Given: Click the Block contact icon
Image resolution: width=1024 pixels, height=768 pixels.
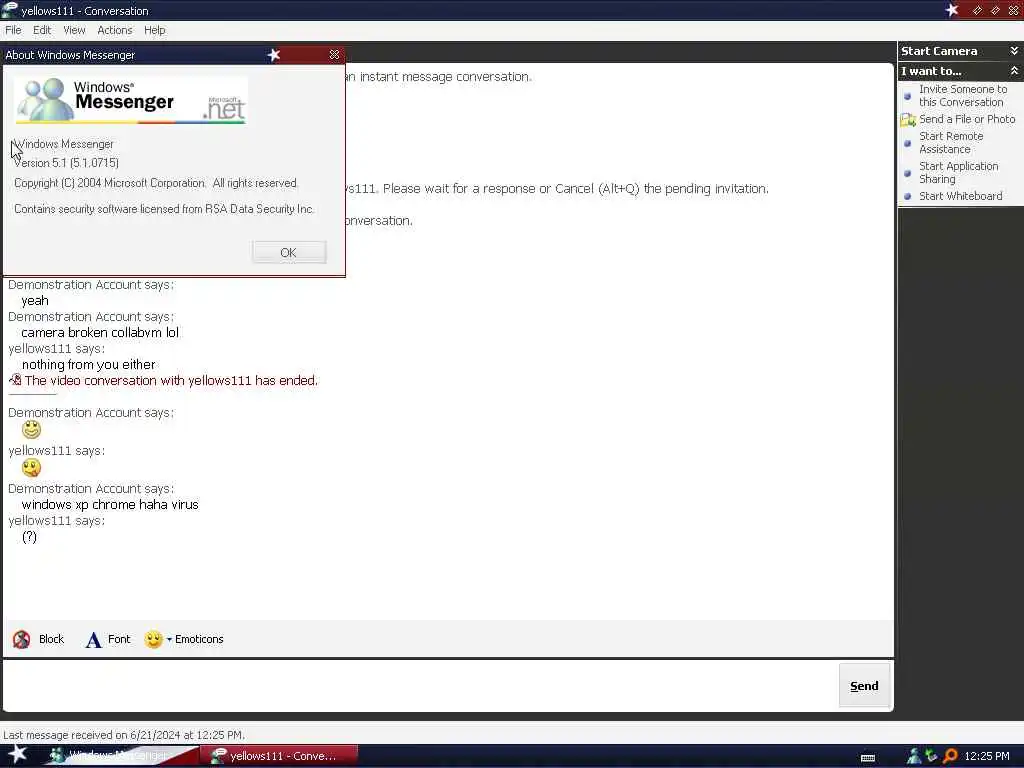Looking at the screenshot, I should coord(22,639).
